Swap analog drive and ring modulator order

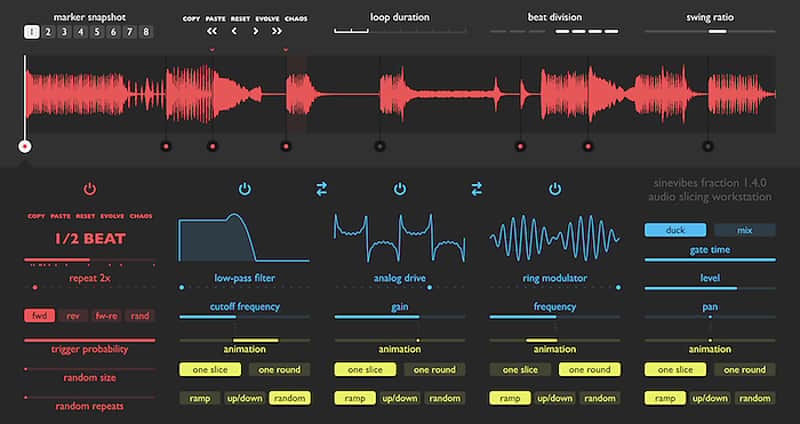477,189
